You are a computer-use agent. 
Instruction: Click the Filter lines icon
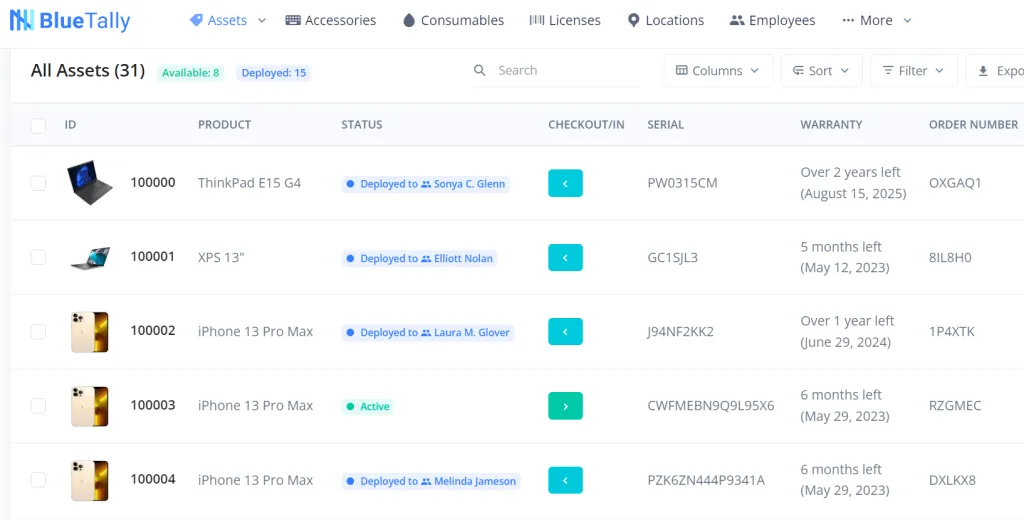[x=888, y=71]
